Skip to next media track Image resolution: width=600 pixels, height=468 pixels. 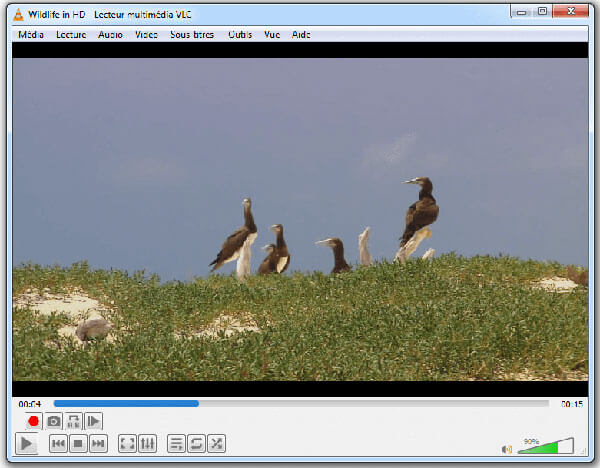(98, 444)
